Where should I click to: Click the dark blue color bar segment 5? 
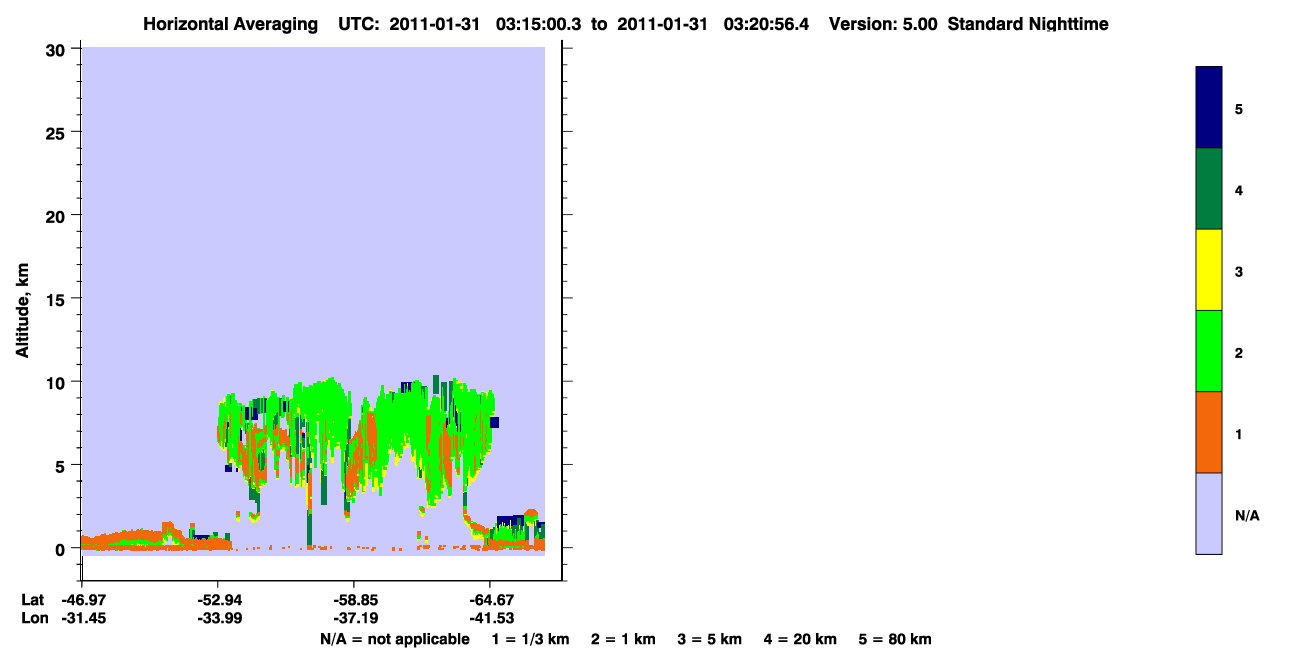pos(1209,108)
